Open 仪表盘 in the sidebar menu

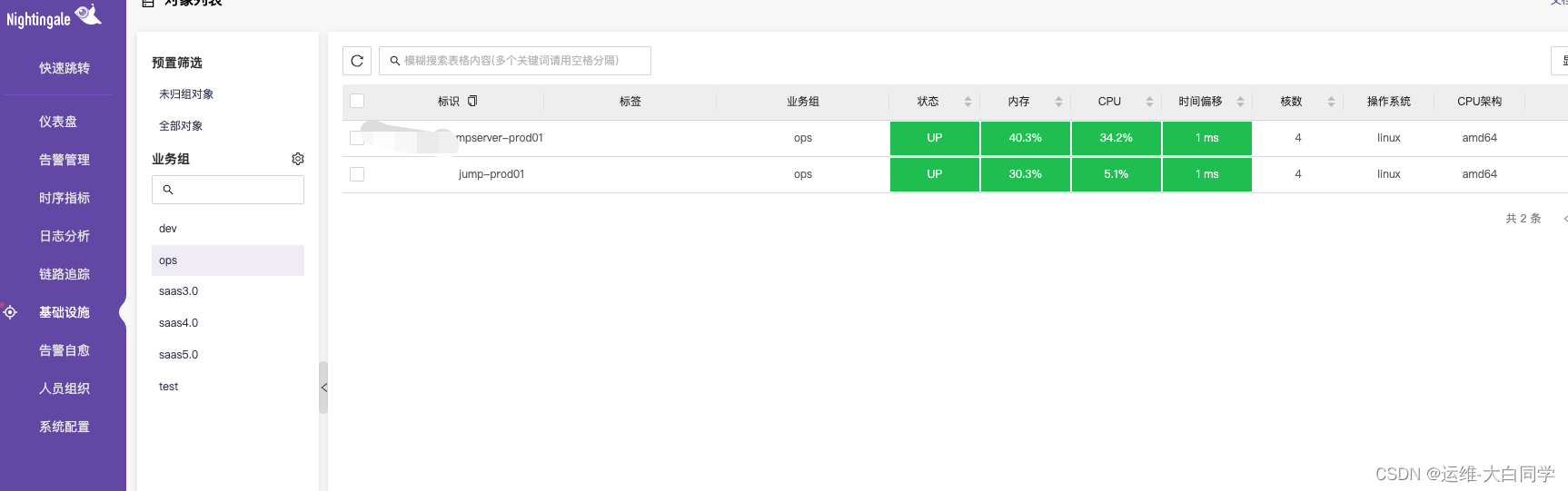coord(58,122)
